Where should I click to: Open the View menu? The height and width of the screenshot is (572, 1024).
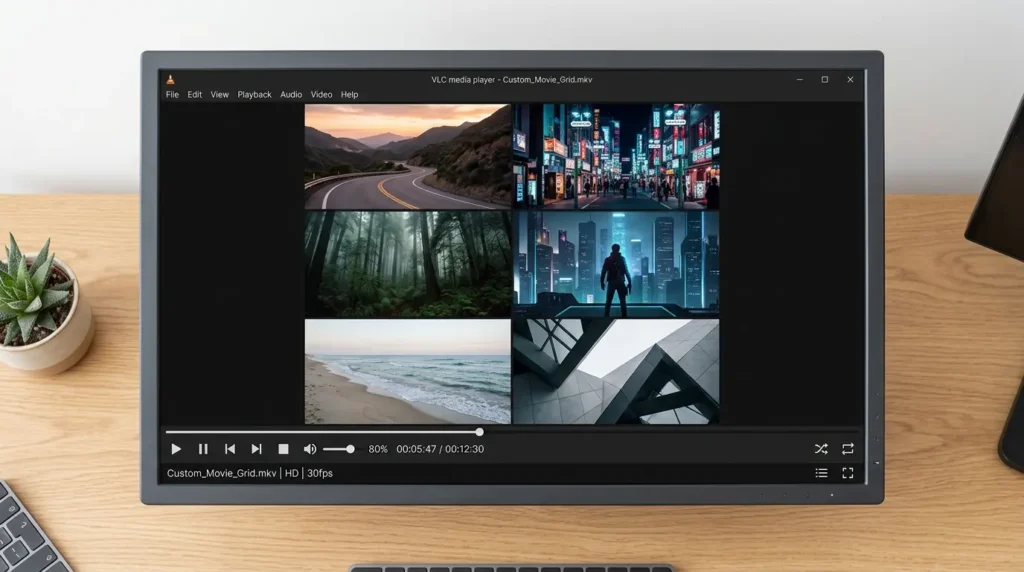[219, 95]
